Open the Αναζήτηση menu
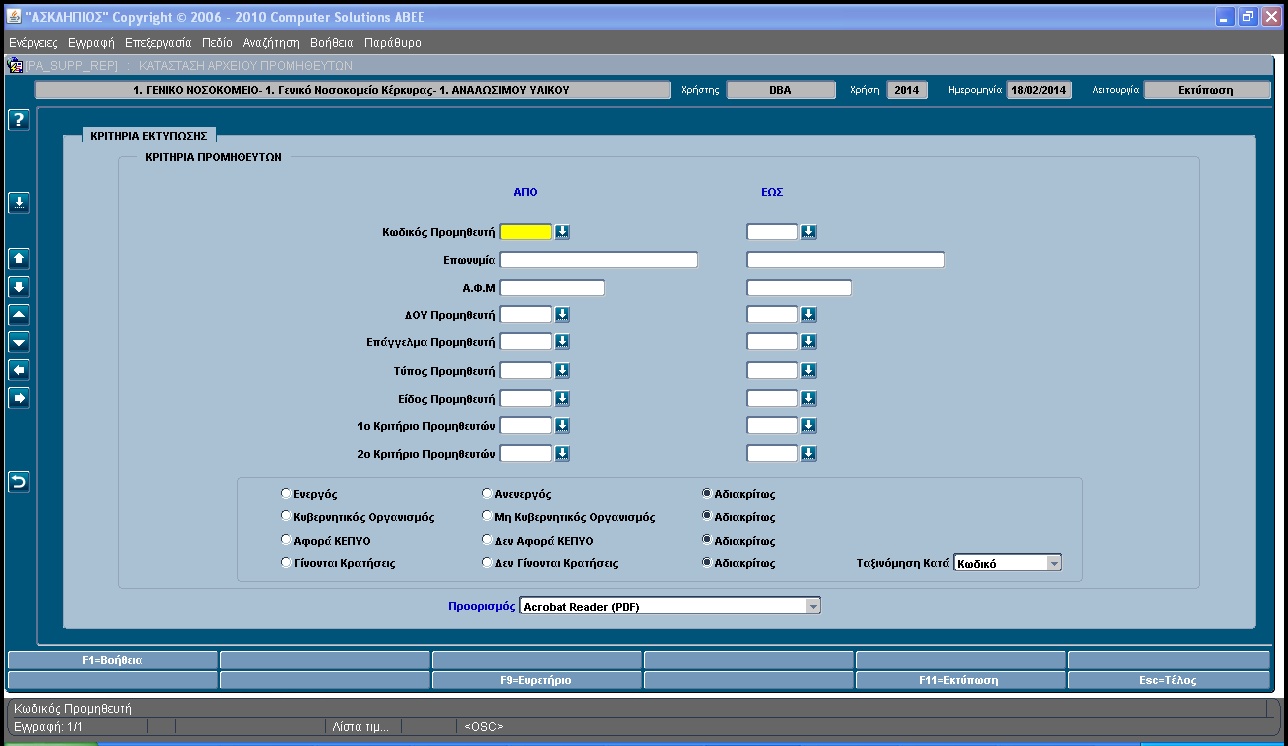The height and width of the screenshot is (746, 1288). [x=271, y=43]
